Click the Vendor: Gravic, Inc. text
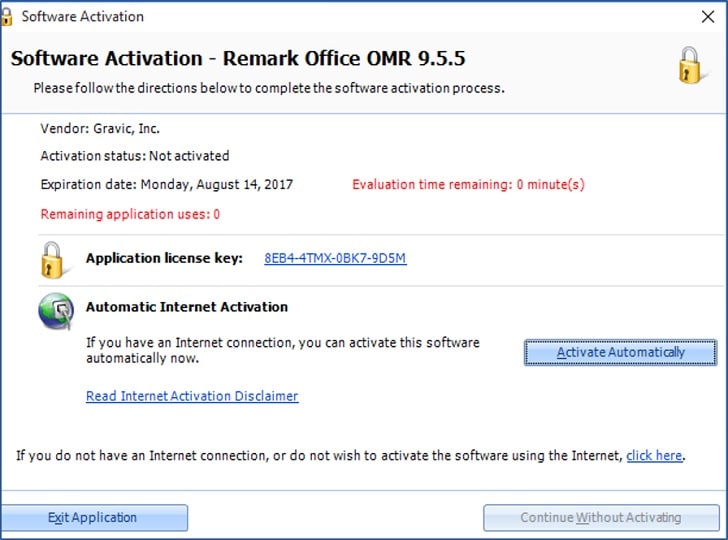Viewport: 728px width, 540px height. click(100, 129)
